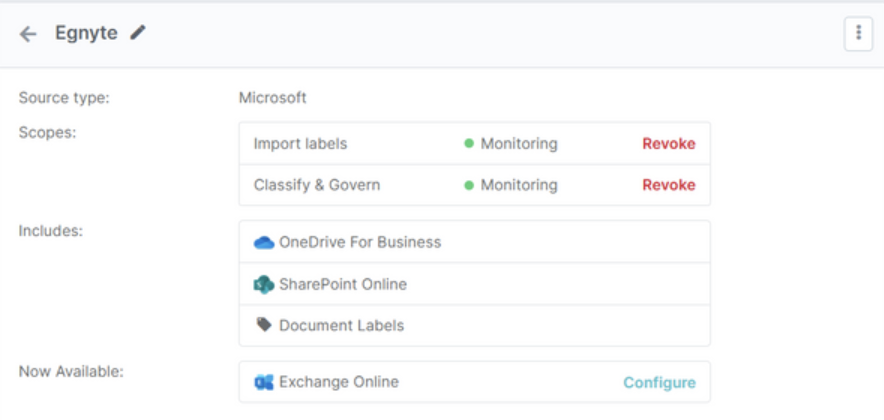The height and width of the screenshot is (420, 884).
Task: Select the Document Labels text
Action: click(341, 325)
